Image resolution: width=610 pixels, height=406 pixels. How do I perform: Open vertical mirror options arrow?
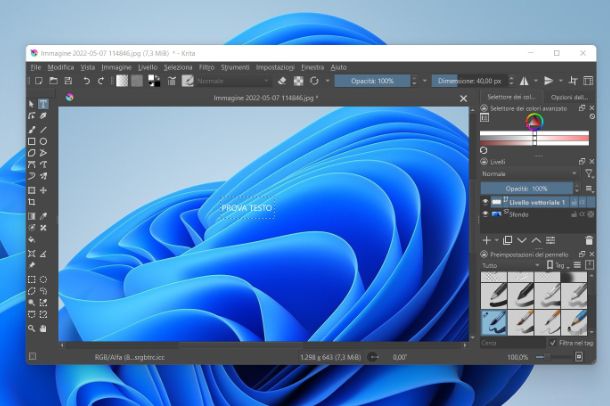561,80
